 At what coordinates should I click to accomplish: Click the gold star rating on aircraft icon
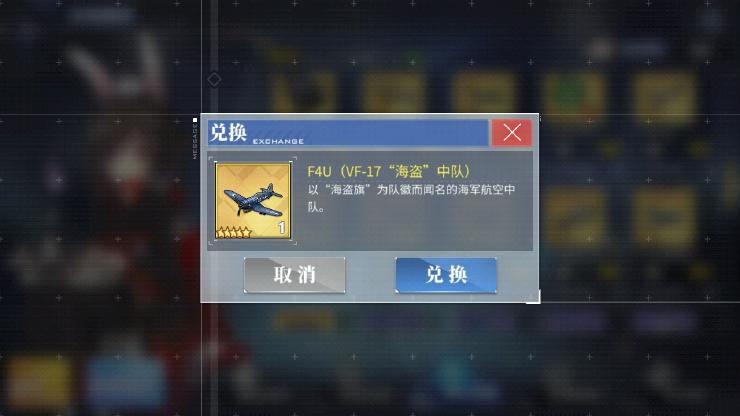[233, 232]
